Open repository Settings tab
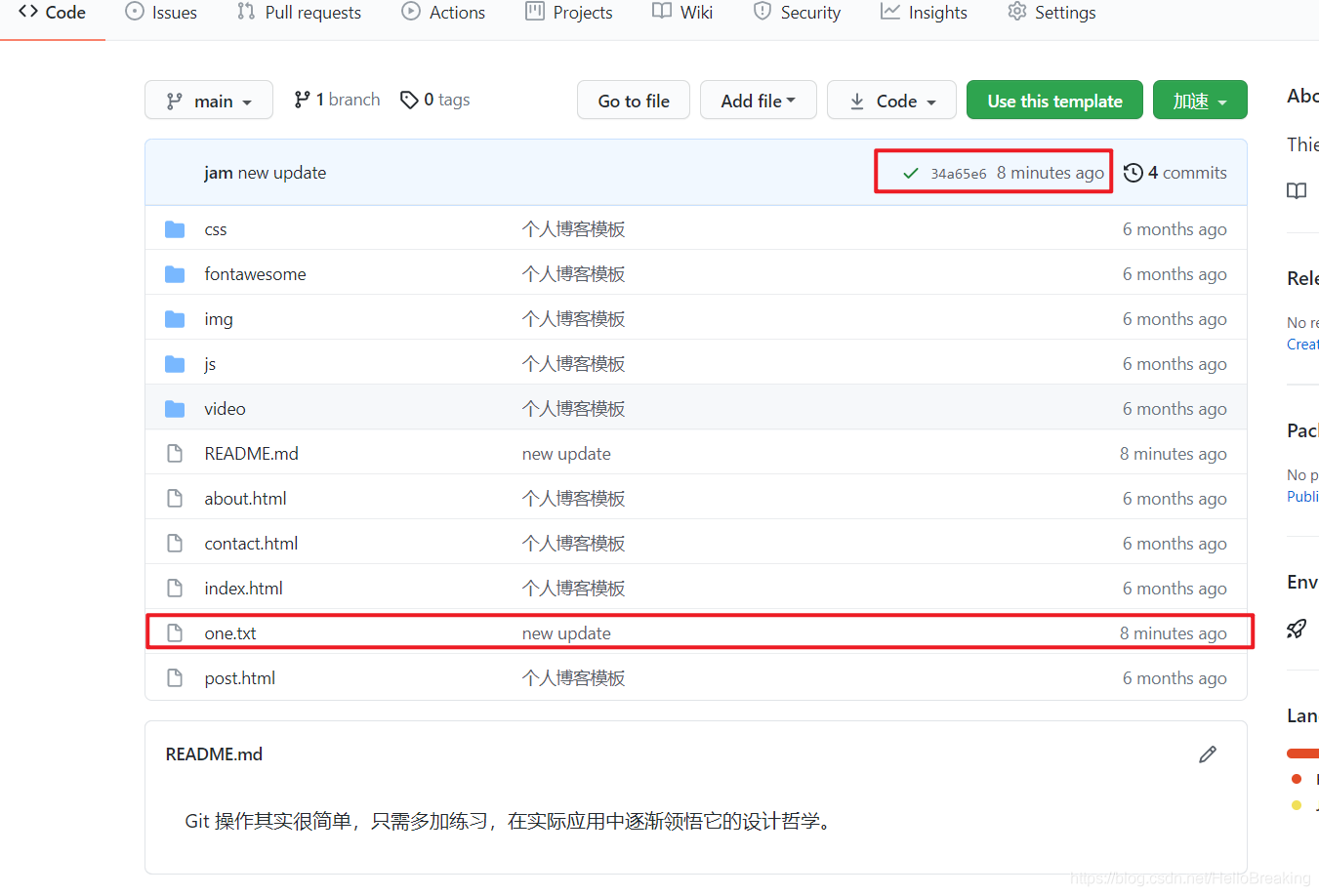Image resolution: width=1319 pixels, height=896 pixels. (1051, 13)
